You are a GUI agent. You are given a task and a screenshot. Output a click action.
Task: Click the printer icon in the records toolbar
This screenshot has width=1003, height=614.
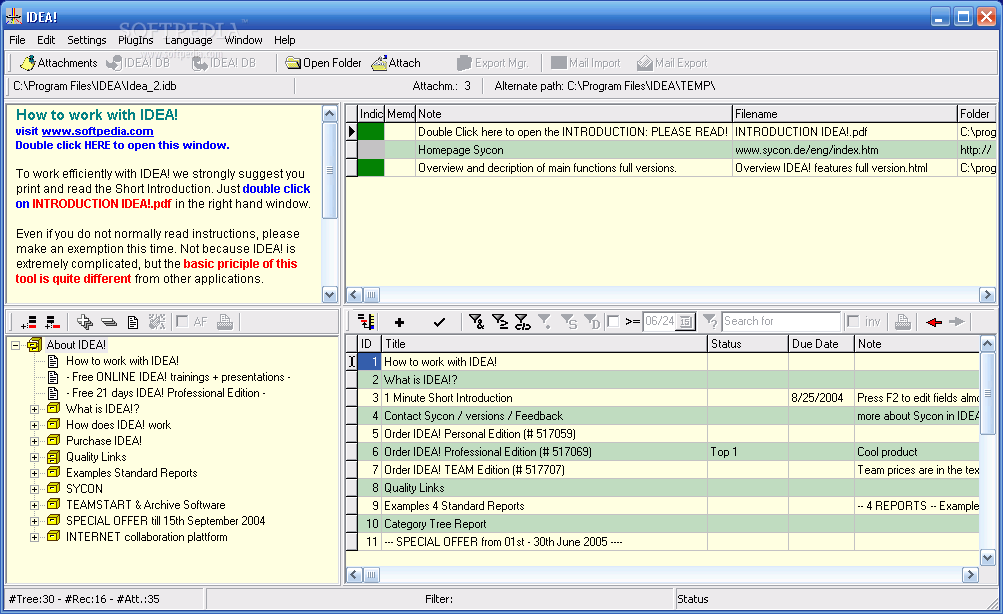[x=903, y=322]
